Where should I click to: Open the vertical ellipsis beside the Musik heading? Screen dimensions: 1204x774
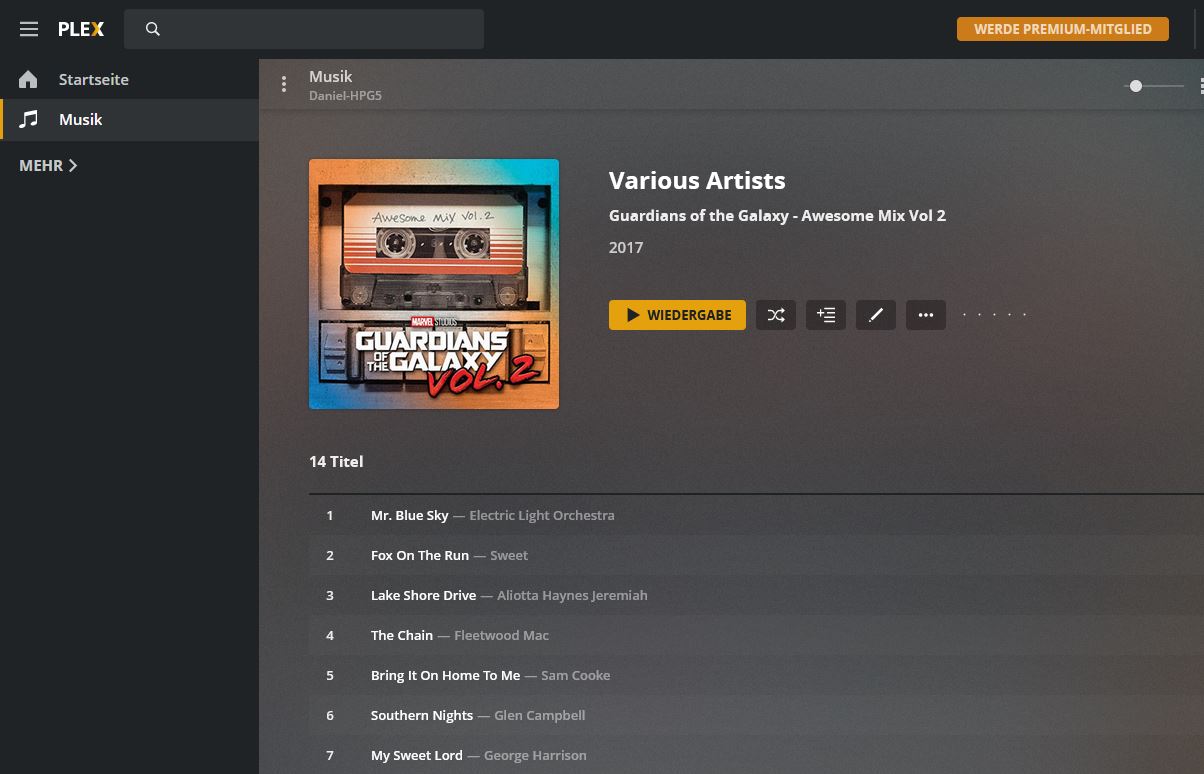[284, 84]
